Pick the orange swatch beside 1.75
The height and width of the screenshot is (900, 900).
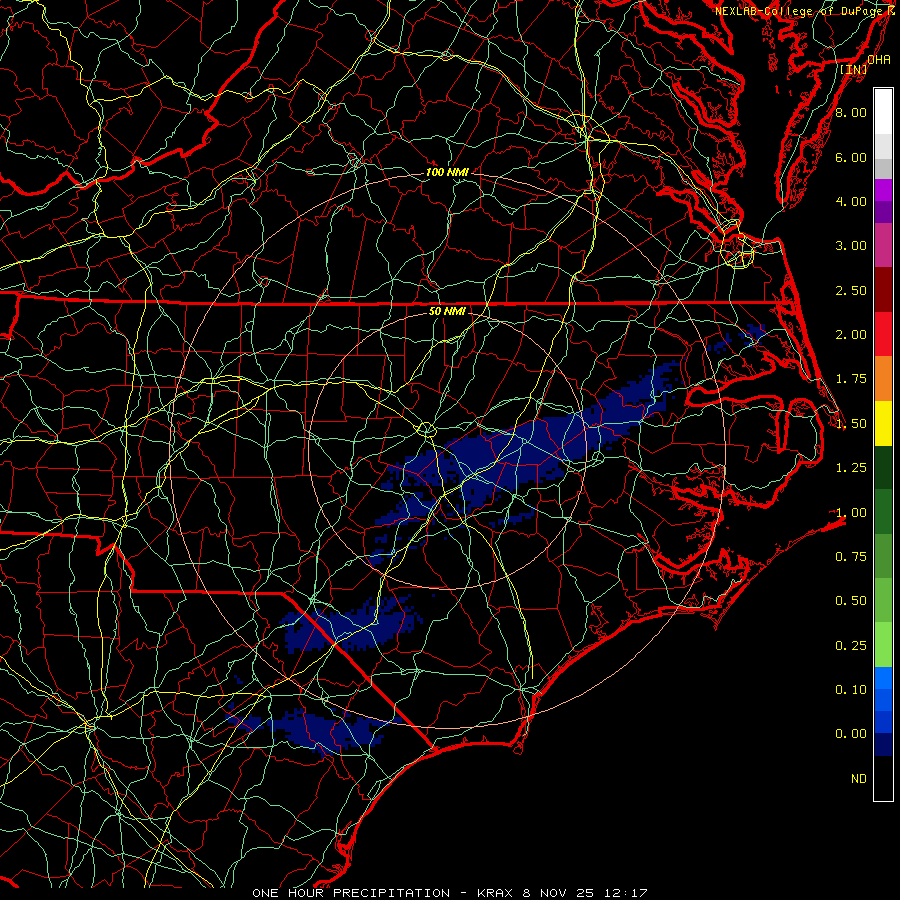coord(883,379)
